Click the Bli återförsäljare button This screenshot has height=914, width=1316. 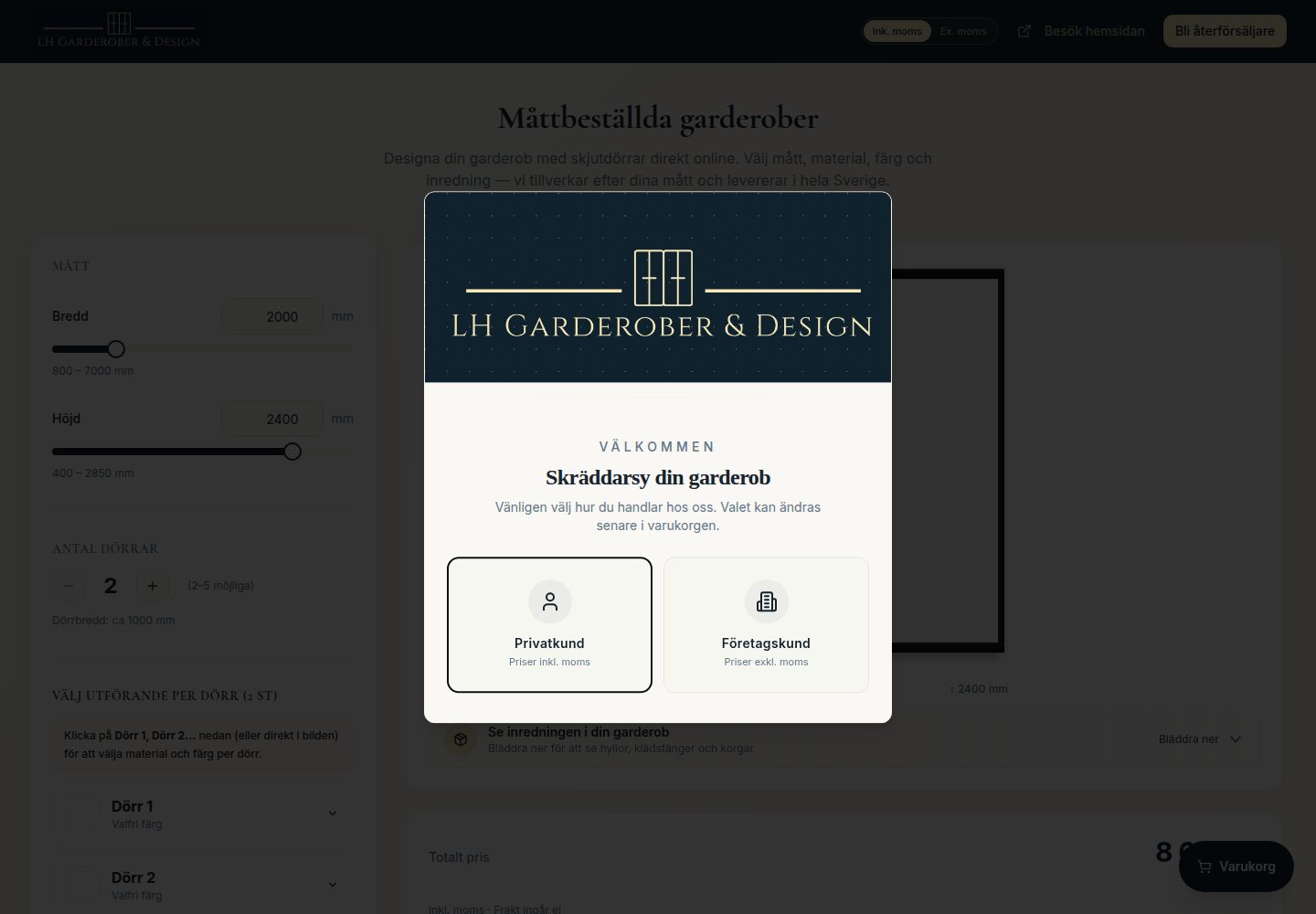click(1225, 31)
